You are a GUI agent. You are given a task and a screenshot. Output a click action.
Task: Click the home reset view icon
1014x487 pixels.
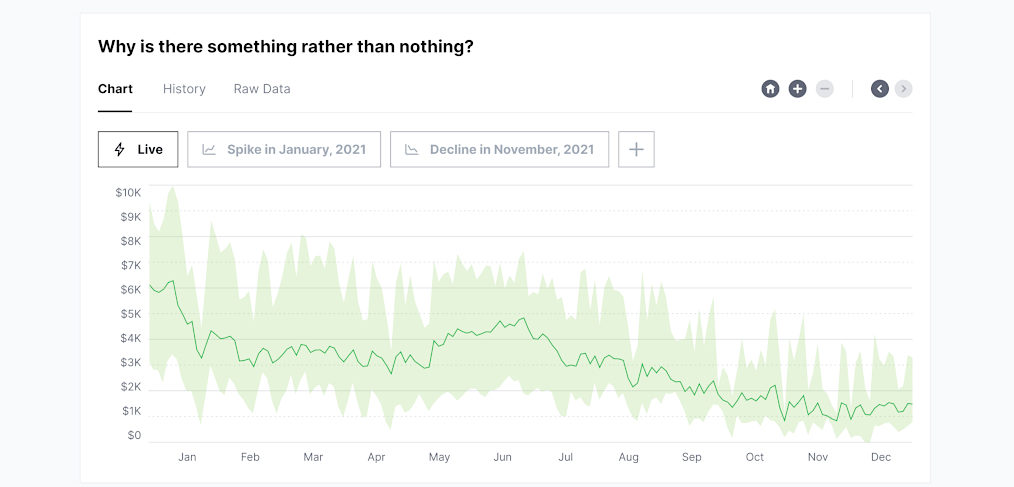point(770,89)
